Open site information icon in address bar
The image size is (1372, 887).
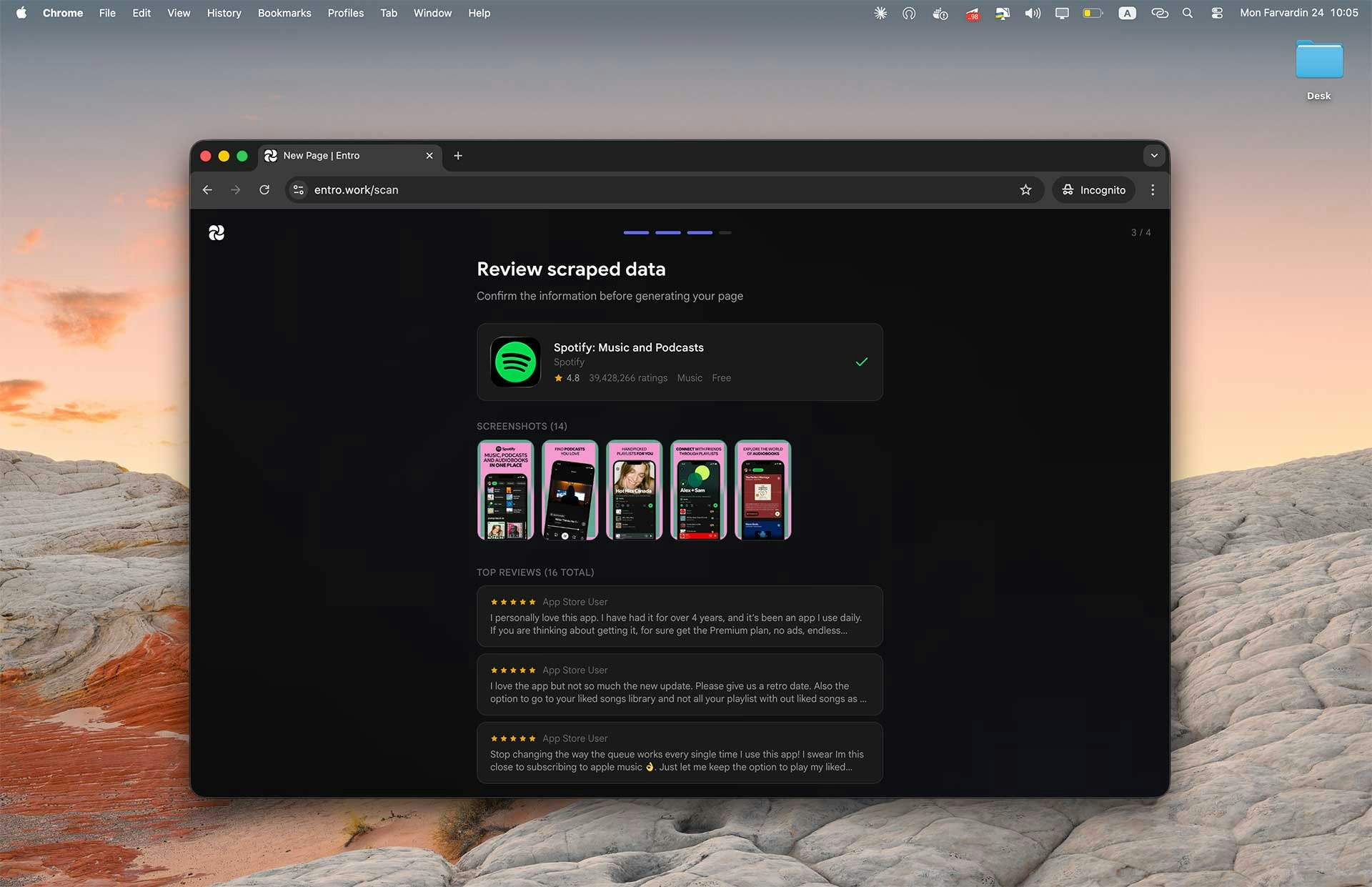point(299,189)
